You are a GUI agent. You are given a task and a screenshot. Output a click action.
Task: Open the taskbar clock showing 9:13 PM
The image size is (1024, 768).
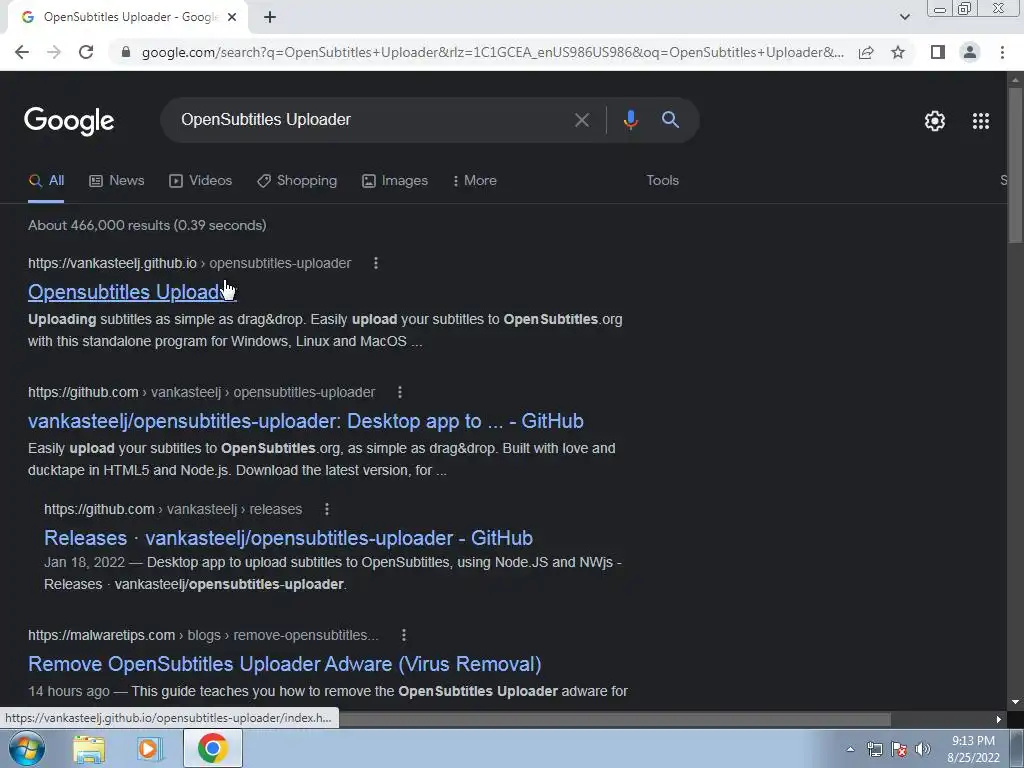coord(973,749)
